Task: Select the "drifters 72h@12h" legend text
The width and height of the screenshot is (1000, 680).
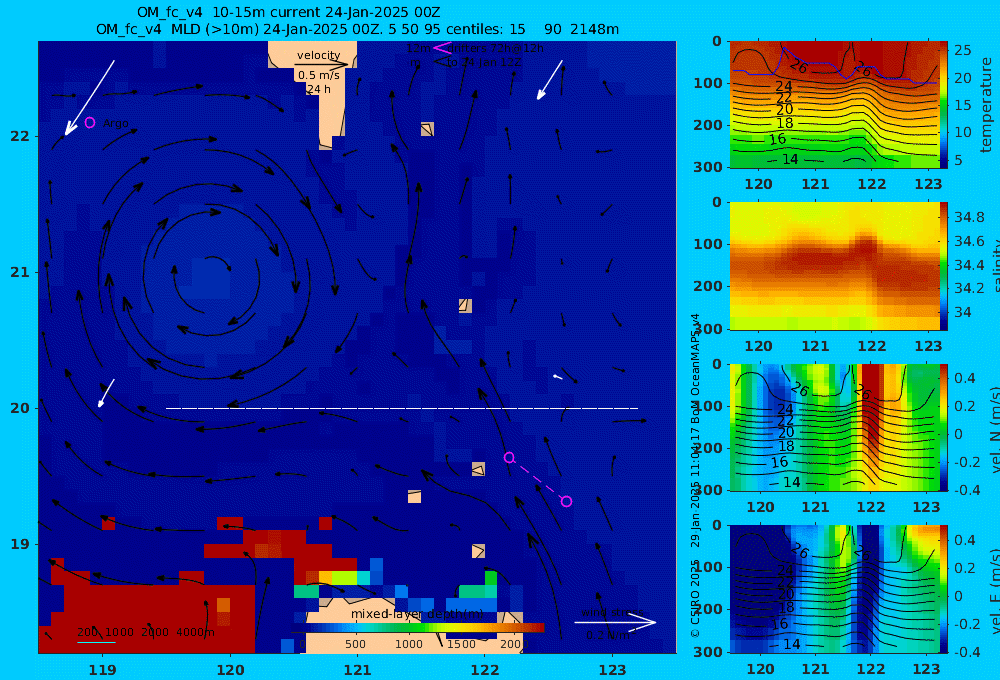Action: tap(497, 48)
